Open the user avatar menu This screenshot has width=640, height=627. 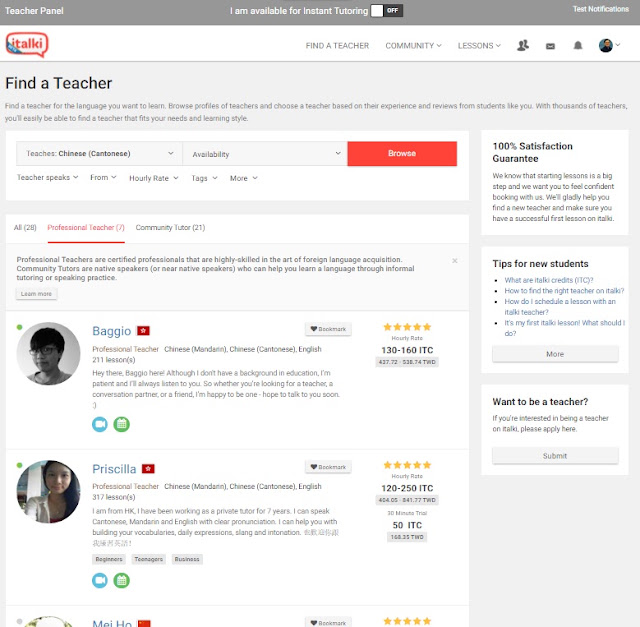coord(609,45)
